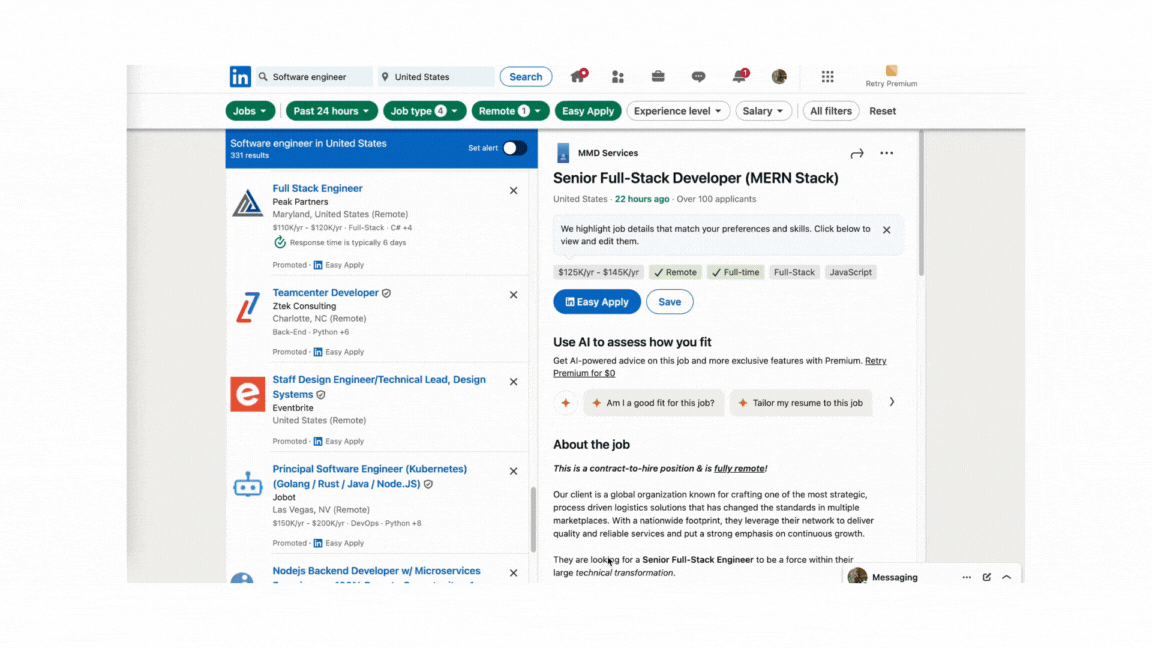Click Peak Partners company logo
1152x648 pixels.
pyautogui.click(x=248, y=203)
